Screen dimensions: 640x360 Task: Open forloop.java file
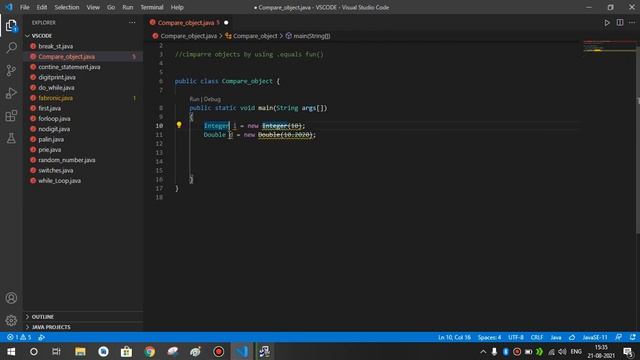pos(54,119)
